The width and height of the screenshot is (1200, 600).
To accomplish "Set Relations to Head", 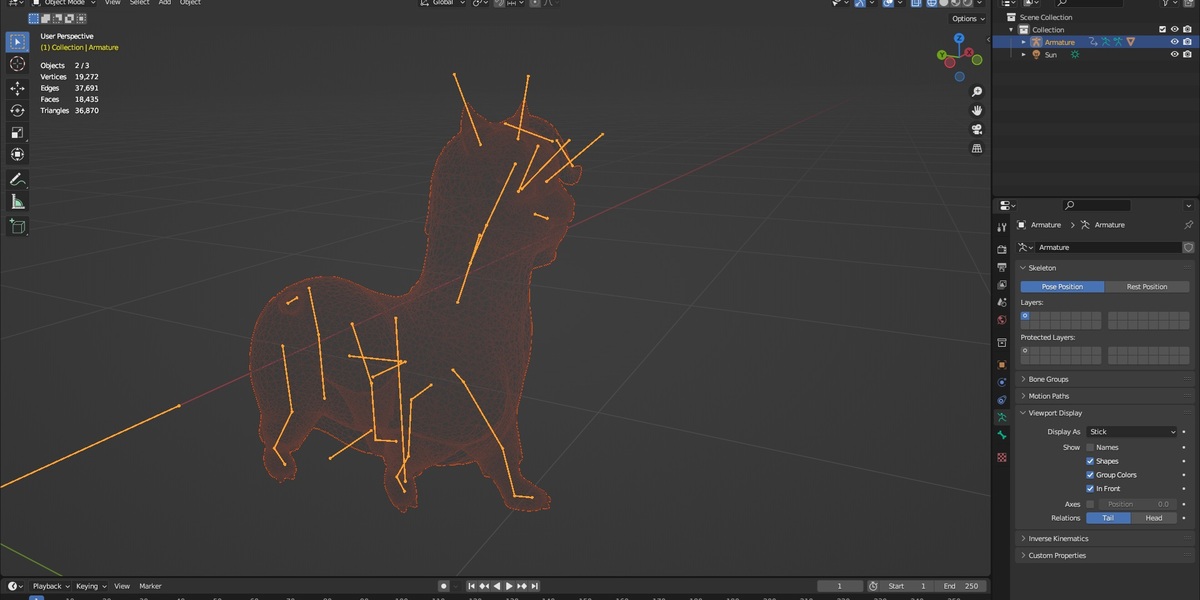I will (x=1154, y=518).
